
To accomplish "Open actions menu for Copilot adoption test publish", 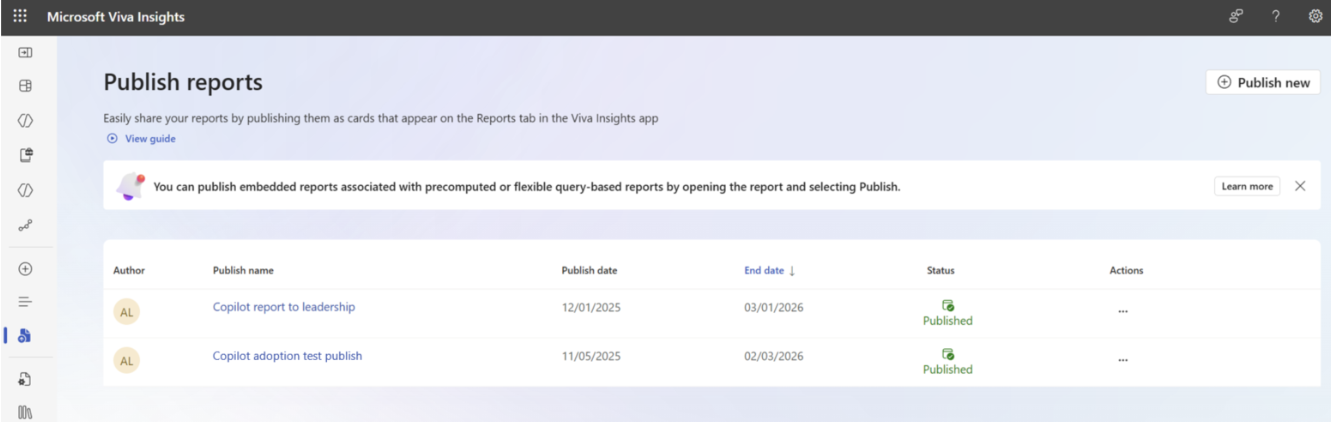I will pos(1123,360).
